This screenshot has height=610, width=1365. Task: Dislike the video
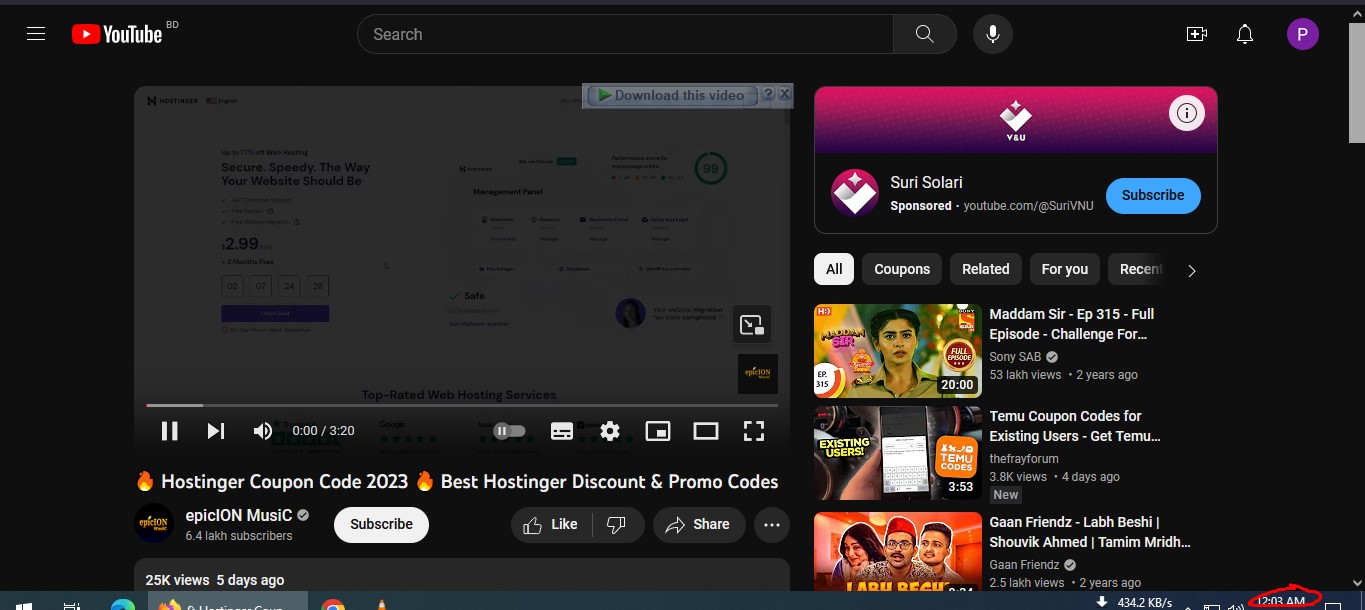pos(617,524)
